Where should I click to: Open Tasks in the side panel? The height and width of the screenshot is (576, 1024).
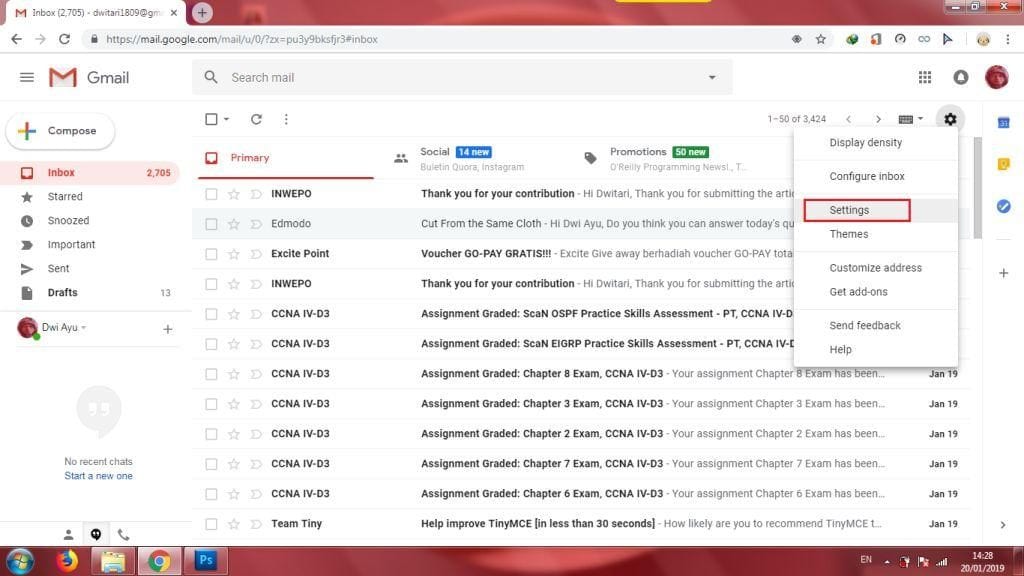(x=1004, y=206)
